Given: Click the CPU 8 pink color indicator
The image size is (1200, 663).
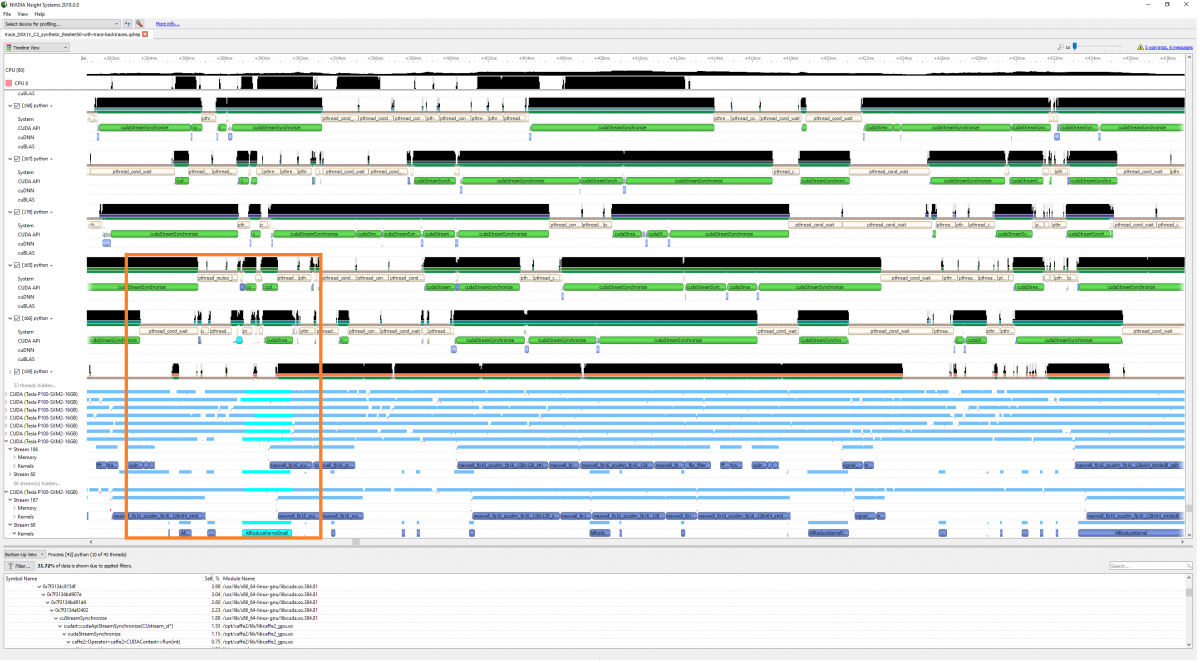Looking at the screenshot, I should (9, 83).
